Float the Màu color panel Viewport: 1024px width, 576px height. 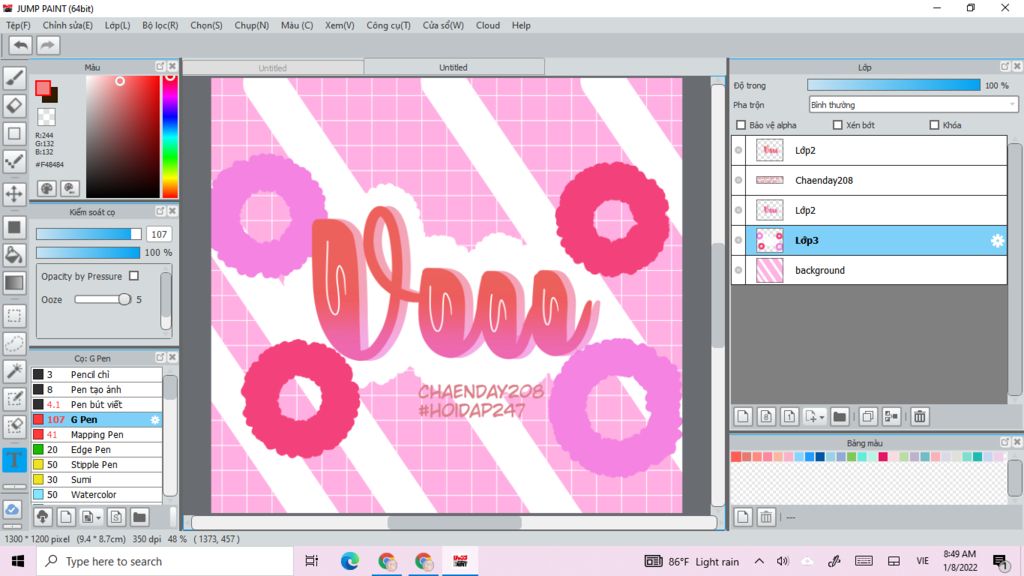tap(160, 67)
